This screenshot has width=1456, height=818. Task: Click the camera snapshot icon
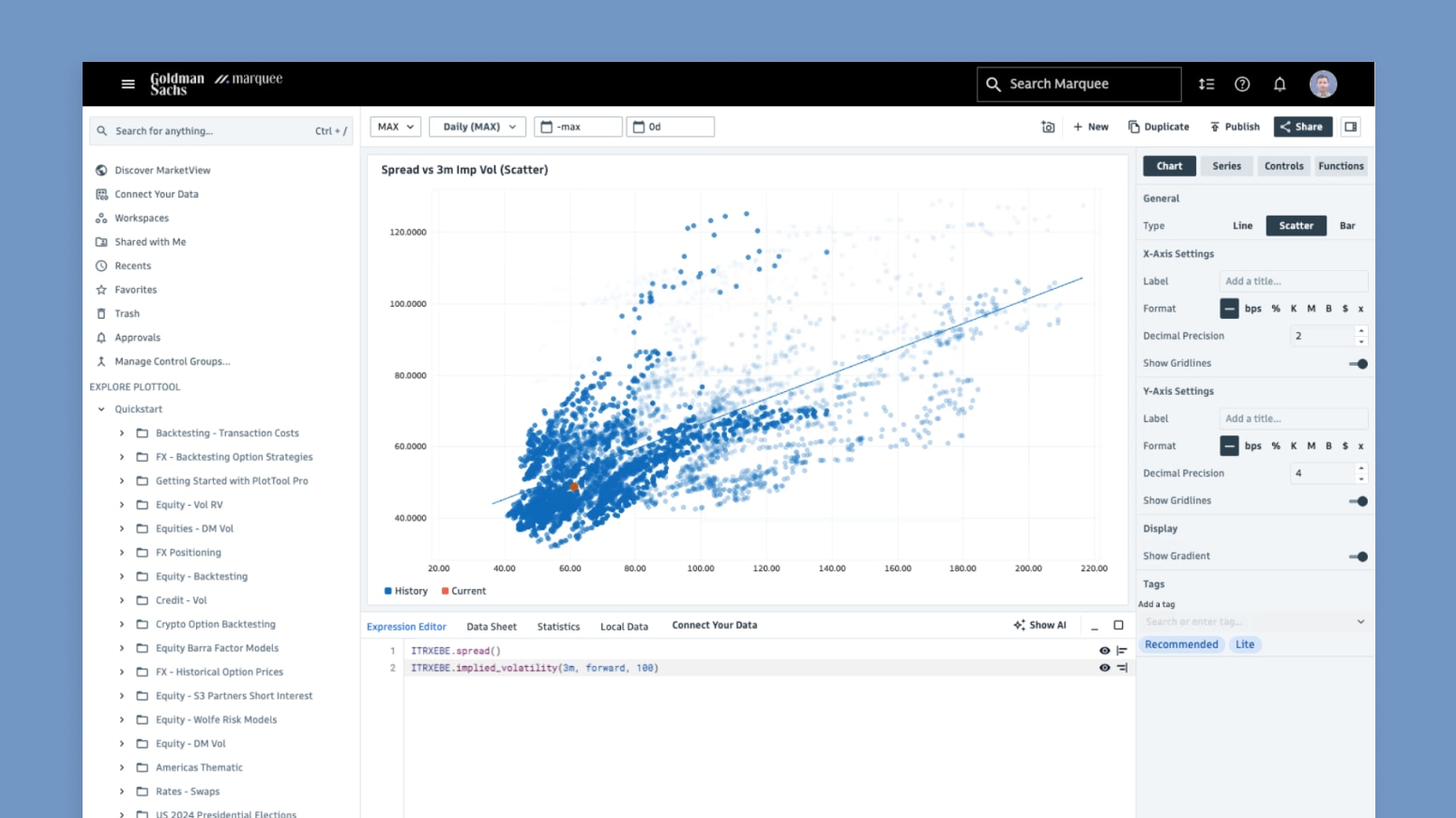1048,127
